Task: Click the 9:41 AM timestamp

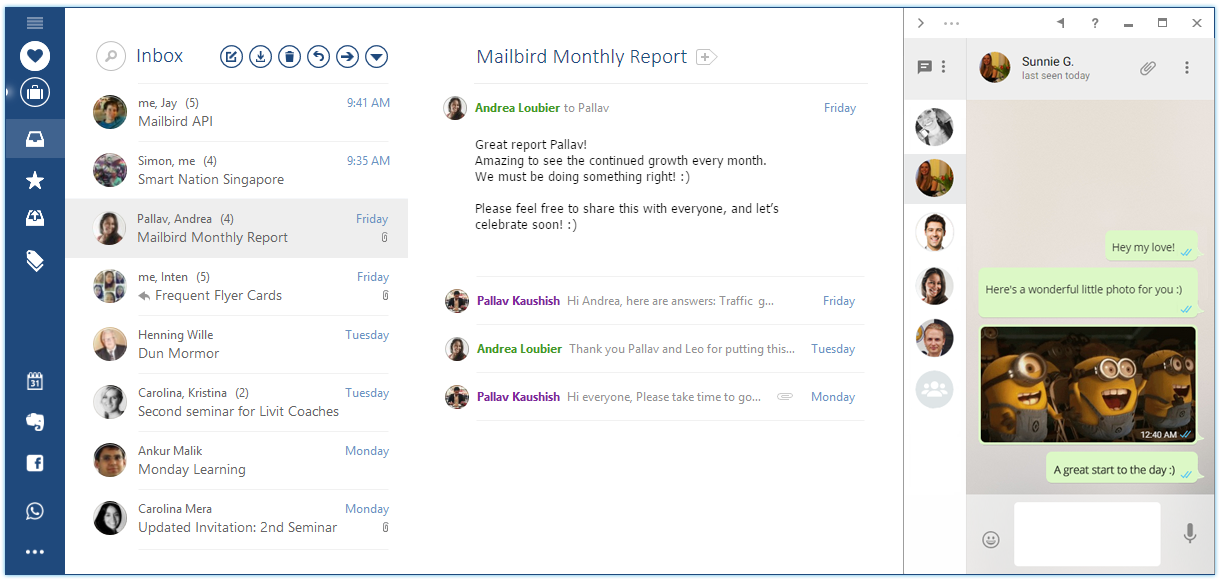Action: tap(368, 103)
